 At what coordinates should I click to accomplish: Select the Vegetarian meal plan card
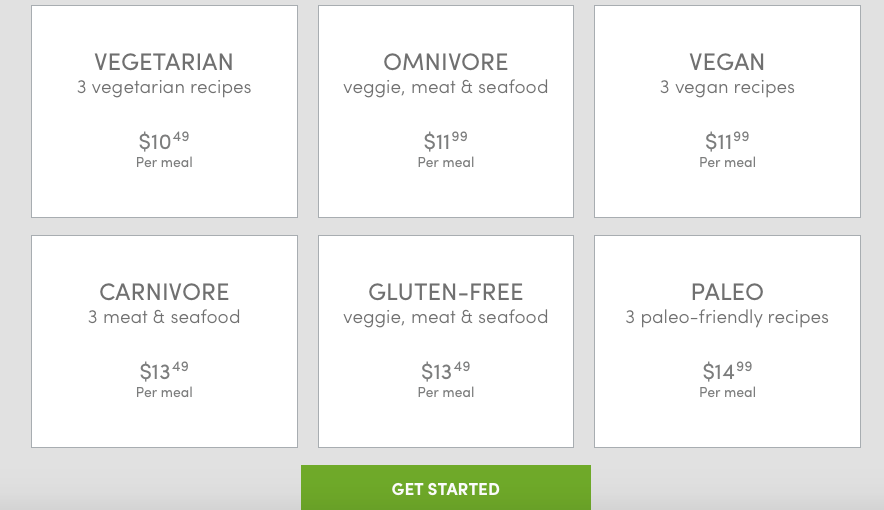[164, 111]
